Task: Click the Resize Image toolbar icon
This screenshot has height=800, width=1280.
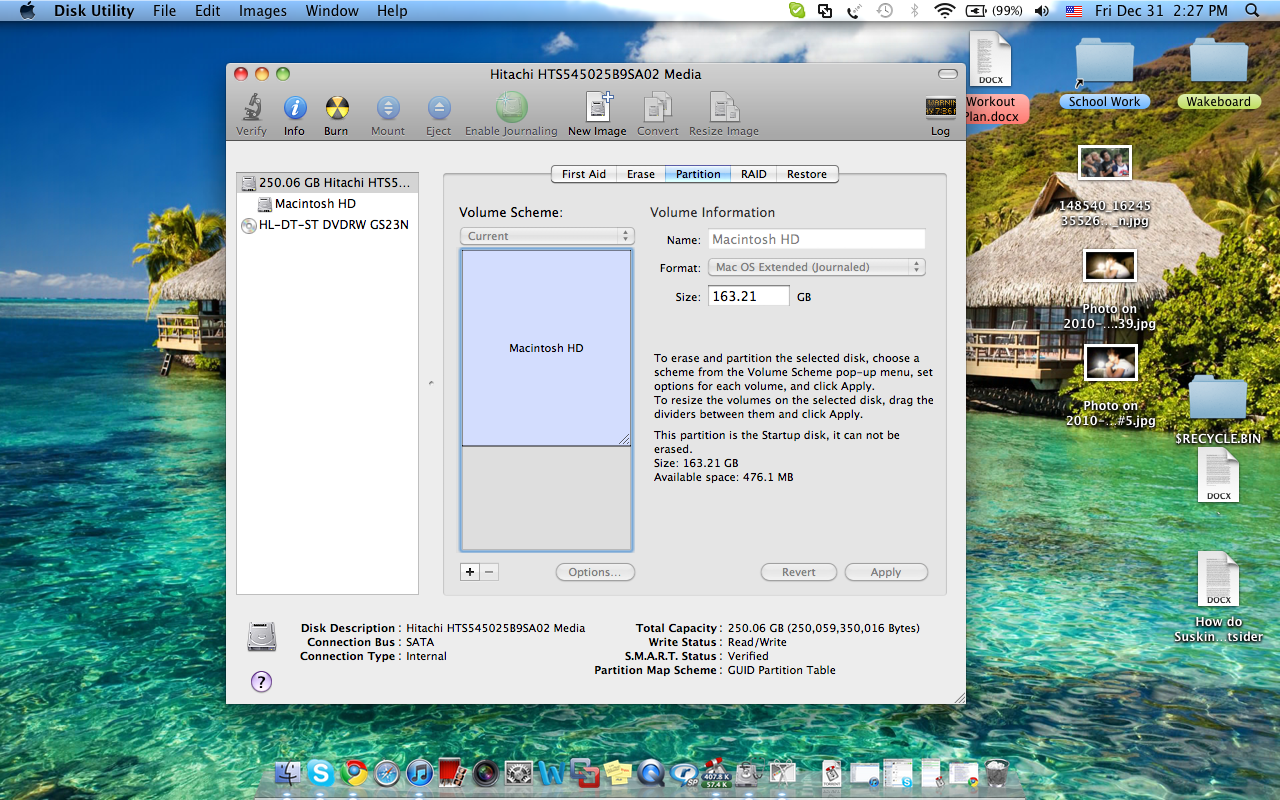Action: [723, 107]
